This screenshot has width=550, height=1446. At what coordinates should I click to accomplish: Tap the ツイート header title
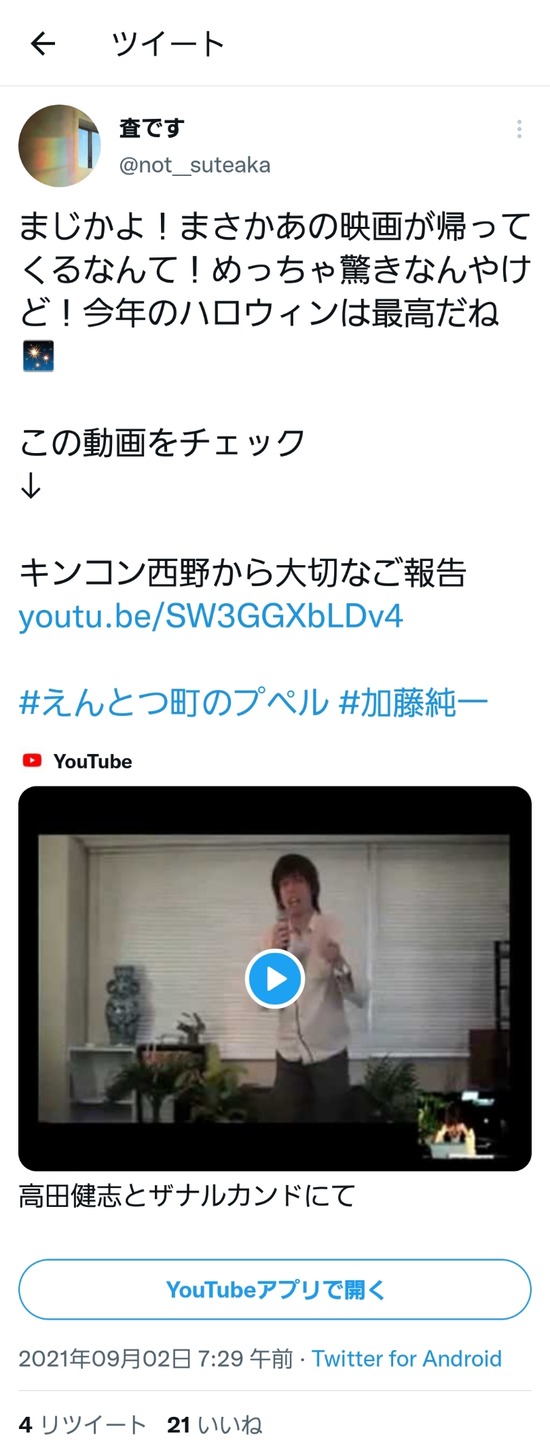tap(168, 44)
